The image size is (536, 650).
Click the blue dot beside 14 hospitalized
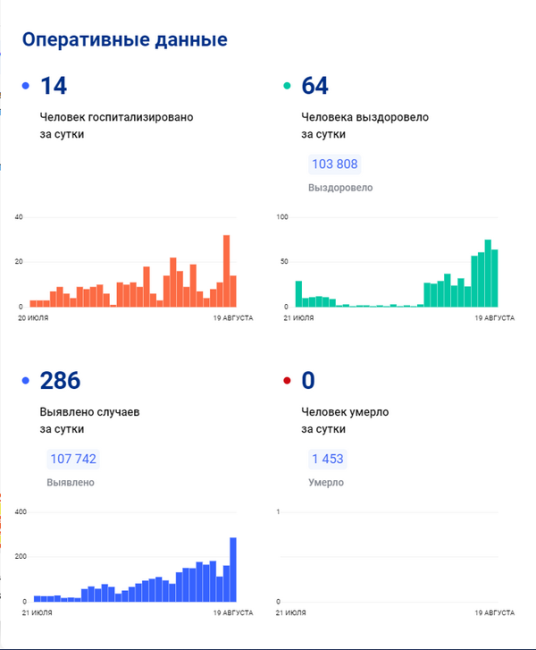tap(26, 86)
